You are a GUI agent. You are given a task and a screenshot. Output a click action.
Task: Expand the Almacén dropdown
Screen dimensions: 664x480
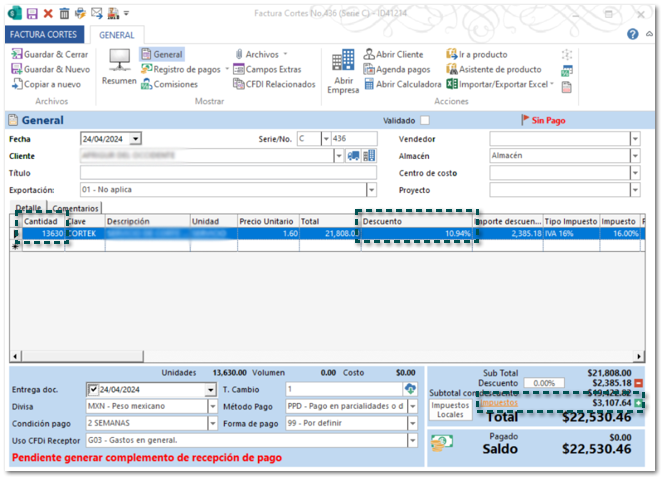pos(634,156)
